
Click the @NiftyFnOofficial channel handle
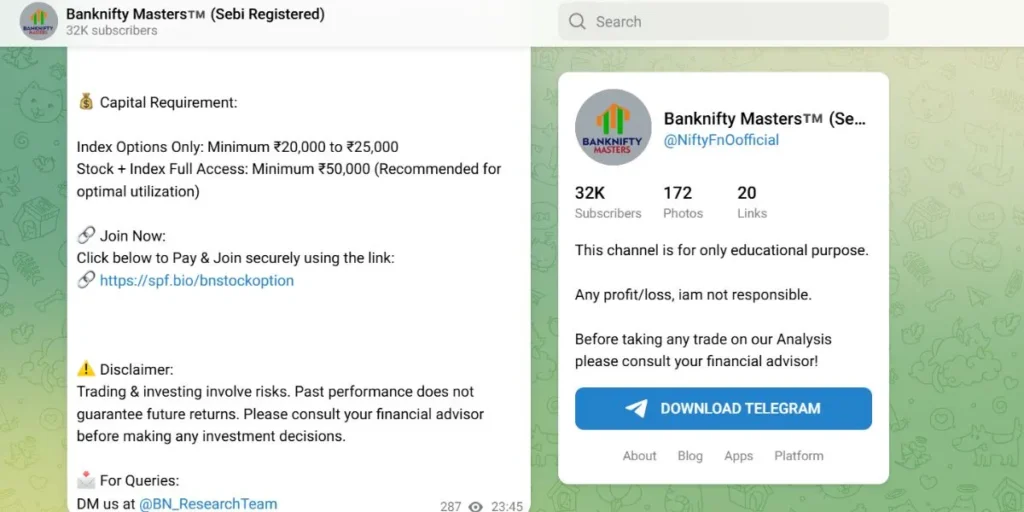[x=721, y=140]
